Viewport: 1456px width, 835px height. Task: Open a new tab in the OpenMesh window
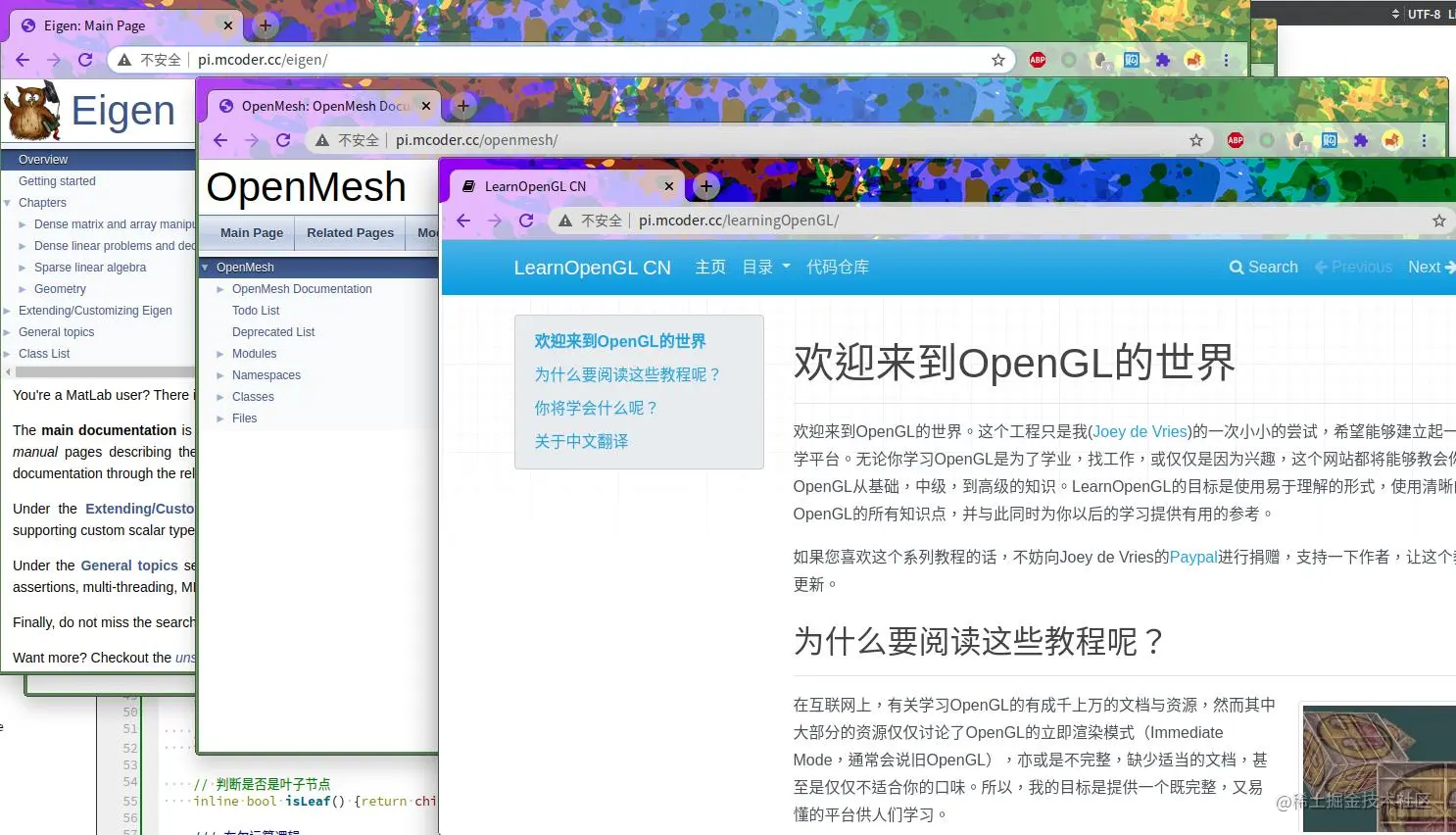pos(462,106)
